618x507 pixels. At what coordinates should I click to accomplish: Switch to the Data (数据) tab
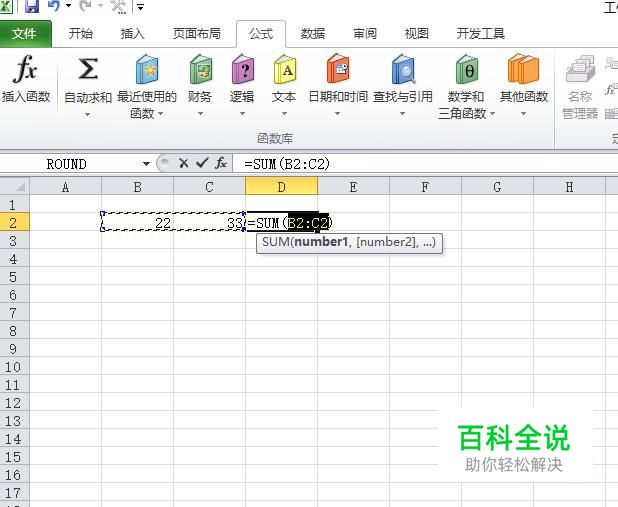pyautogui.click(x=313, y=34)
